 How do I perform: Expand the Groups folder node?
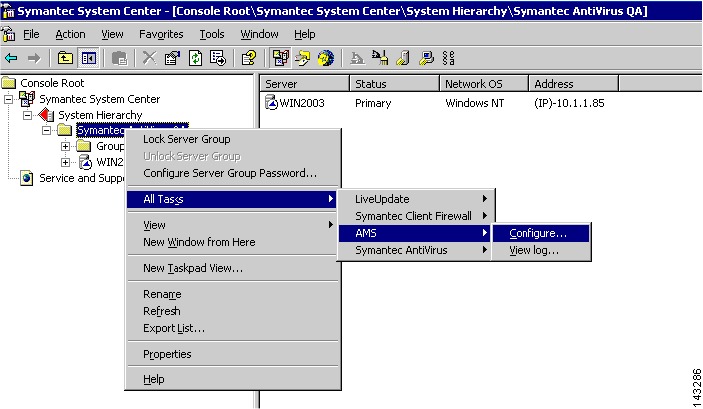[x=65, y=146]
